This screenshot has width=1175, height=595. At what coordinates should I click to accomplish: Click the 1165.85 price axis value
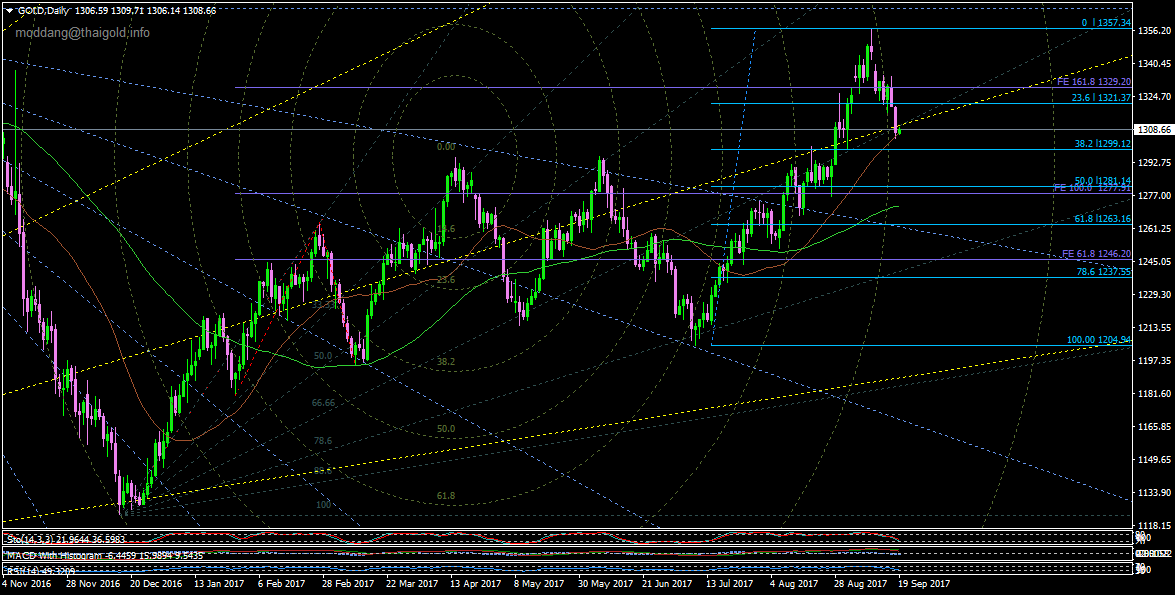[1155, 426]
